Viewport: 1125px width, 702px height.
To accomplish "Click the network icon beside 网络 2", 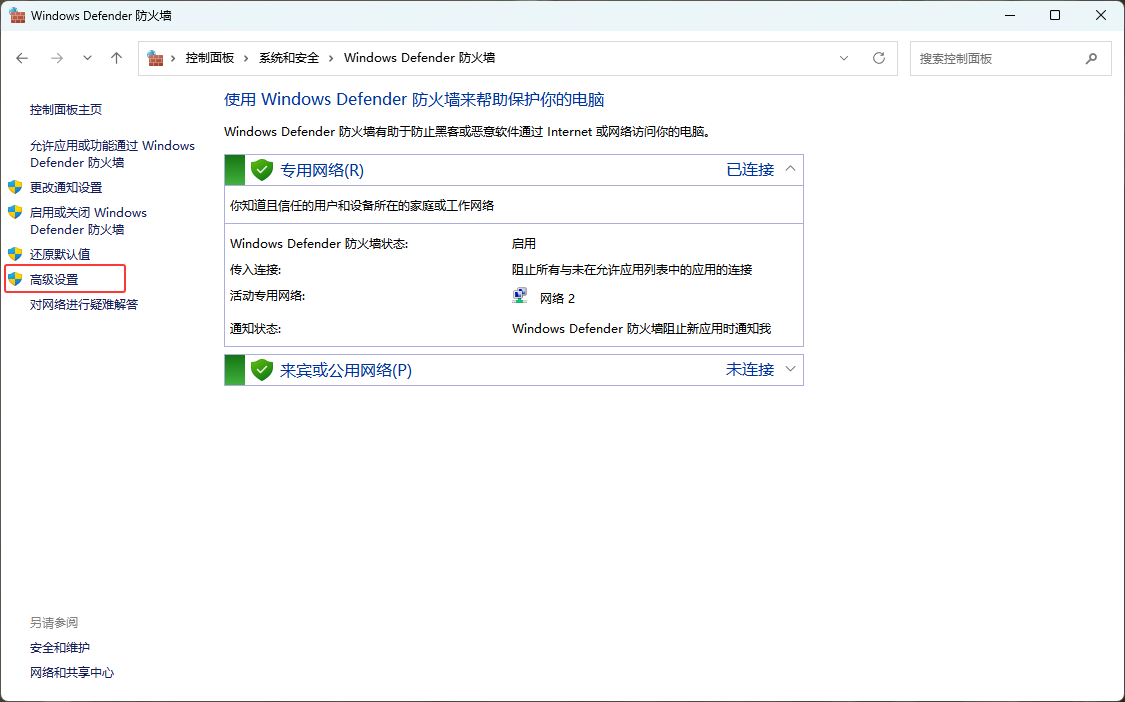I will click(520, 296).
